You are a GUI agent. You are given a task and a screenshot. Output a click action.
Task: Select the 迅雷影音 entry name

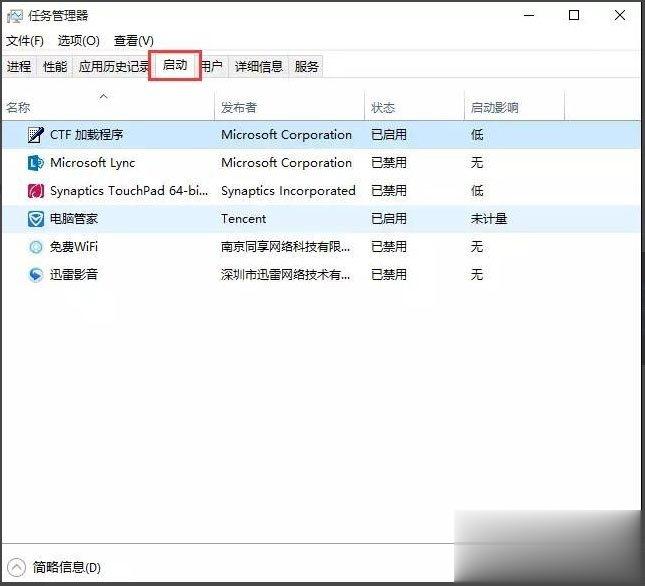point(74,275)
